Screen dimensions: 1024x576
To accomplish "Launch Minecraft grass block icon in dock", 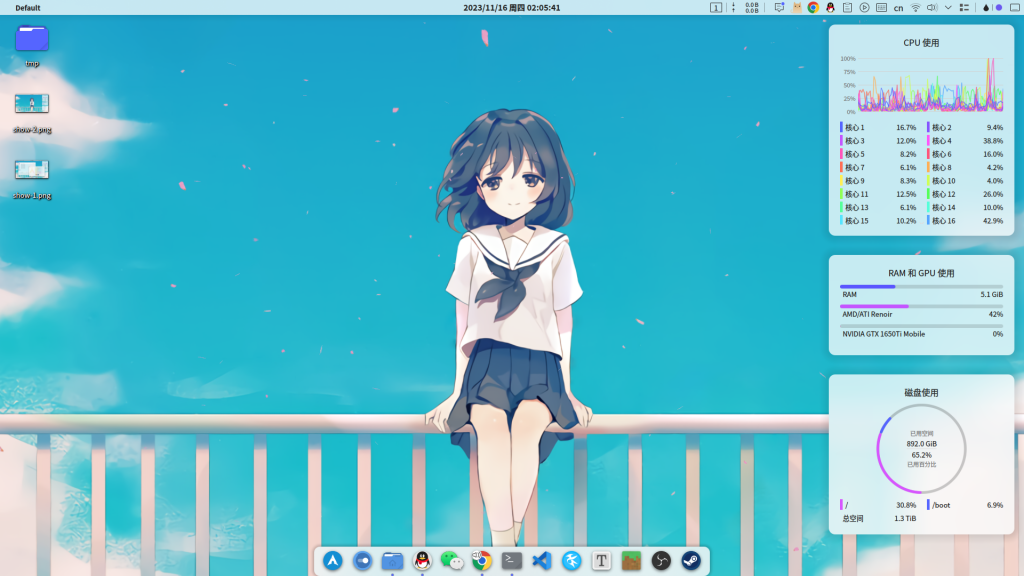I will [x=631, y=560].
